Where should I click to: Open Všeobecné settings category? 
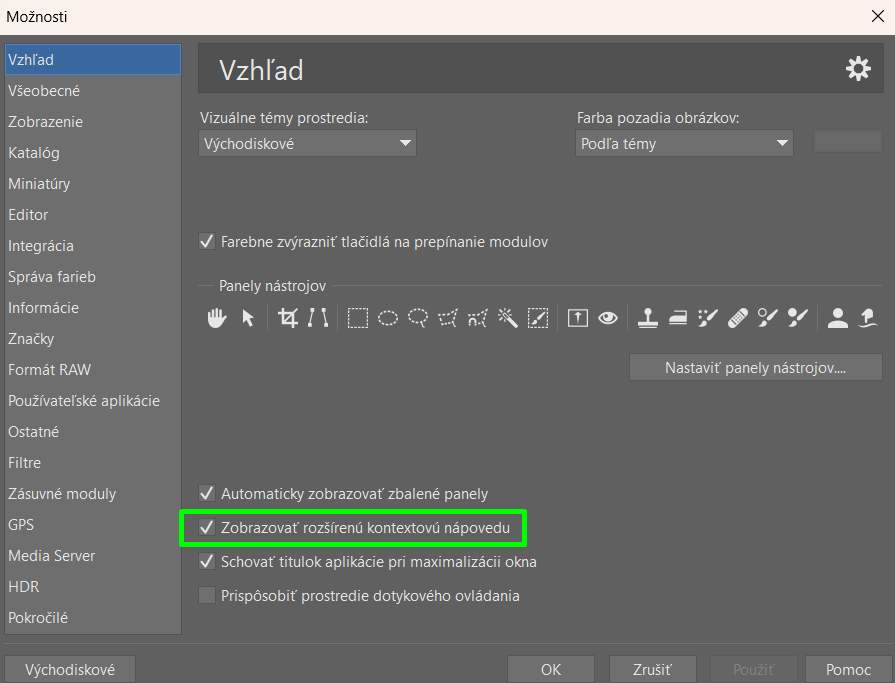[92, 91]
